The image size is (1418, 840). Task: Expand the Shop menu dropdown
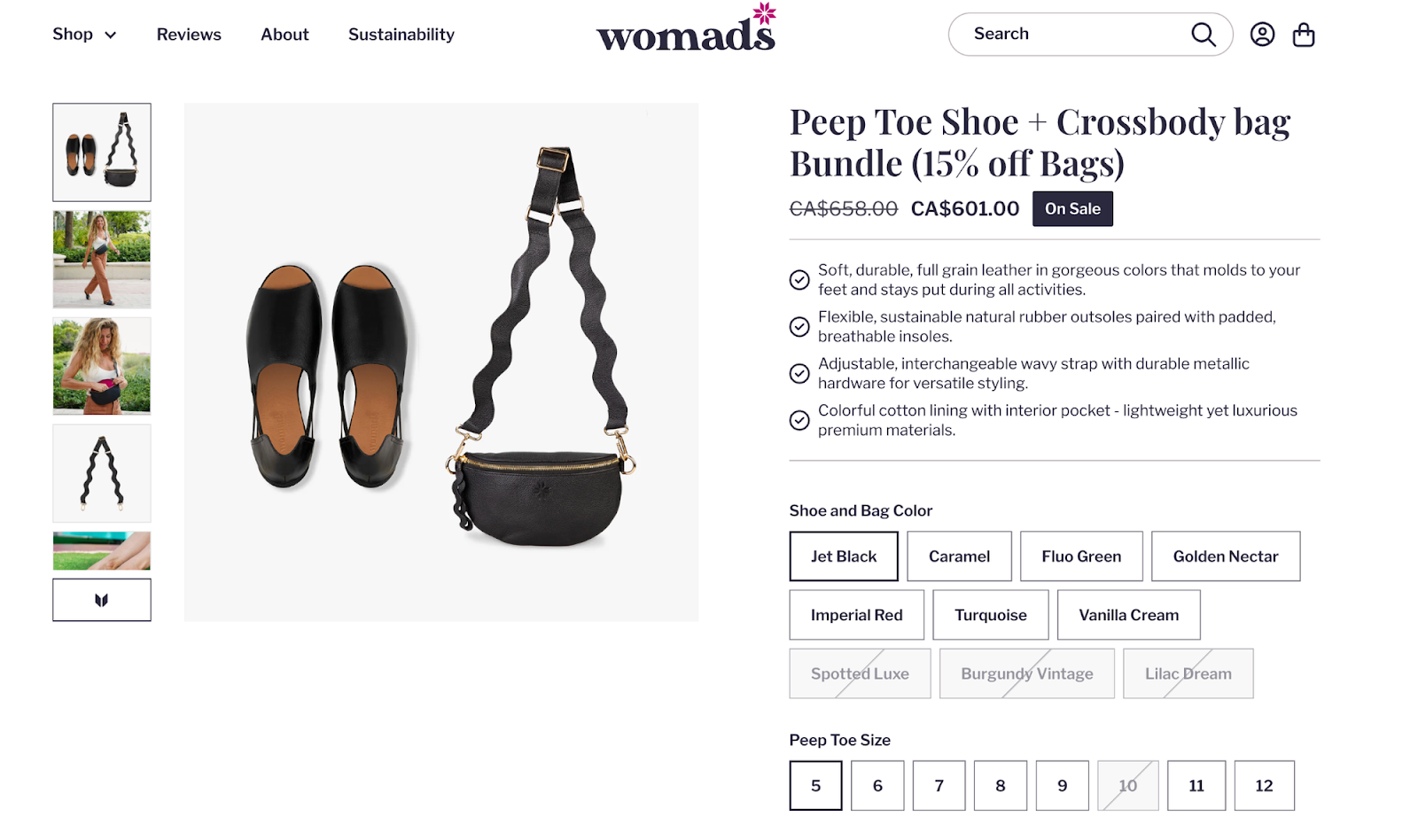(x=84, y=35)
